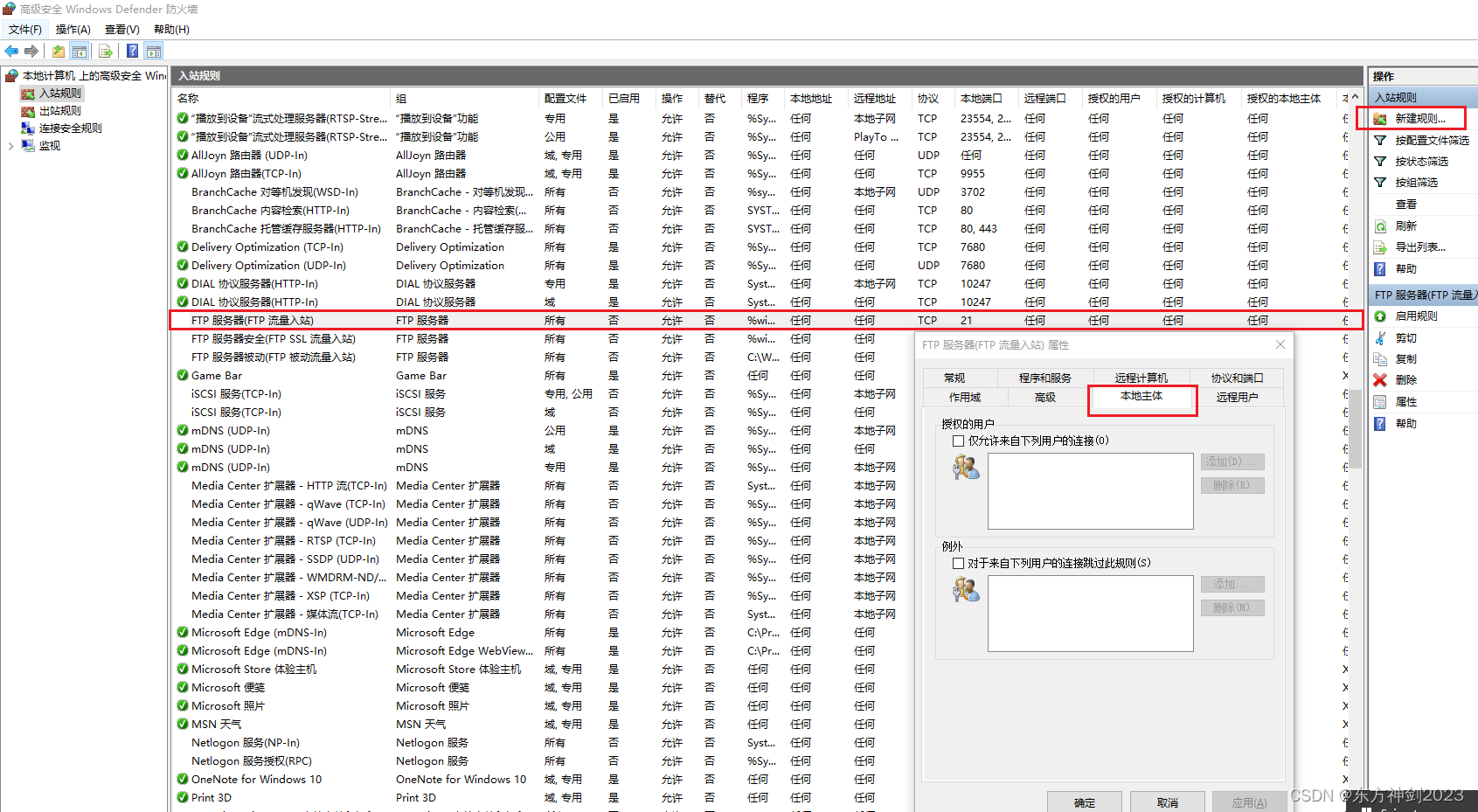Click the 取消 button
1478x812 pixels.
(x=1168, y=802)
